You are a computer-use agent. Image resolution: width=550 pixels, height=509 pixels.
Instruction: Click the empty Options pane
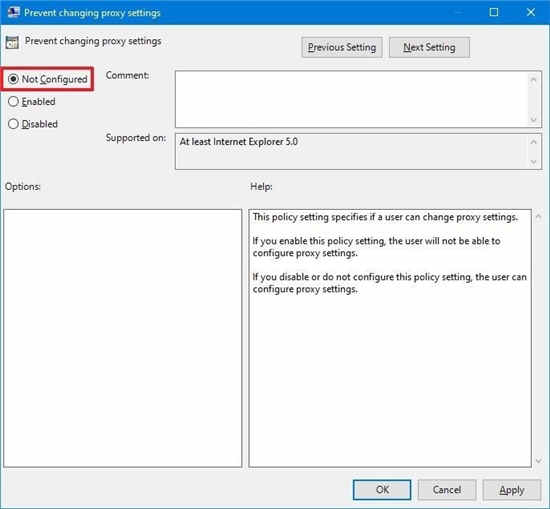[123, 338]
